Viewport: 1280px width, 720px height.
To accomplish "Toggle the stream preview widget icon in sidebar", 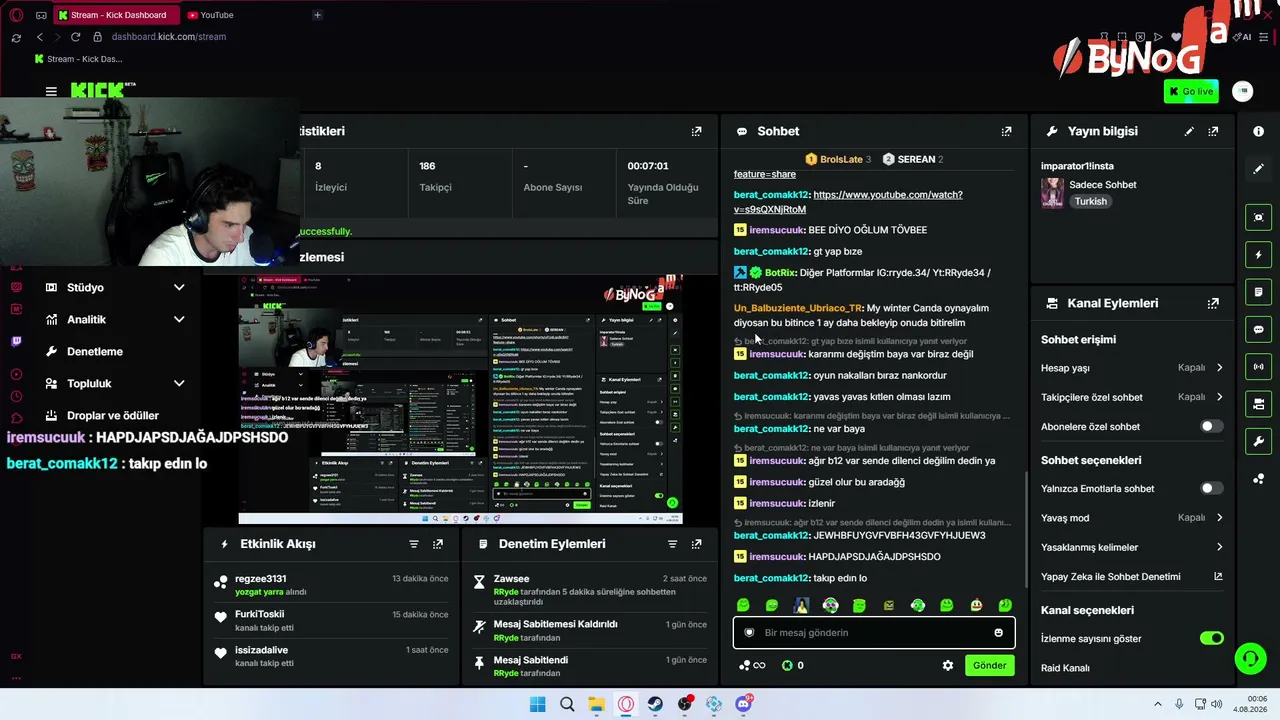I will (1258, 217).
